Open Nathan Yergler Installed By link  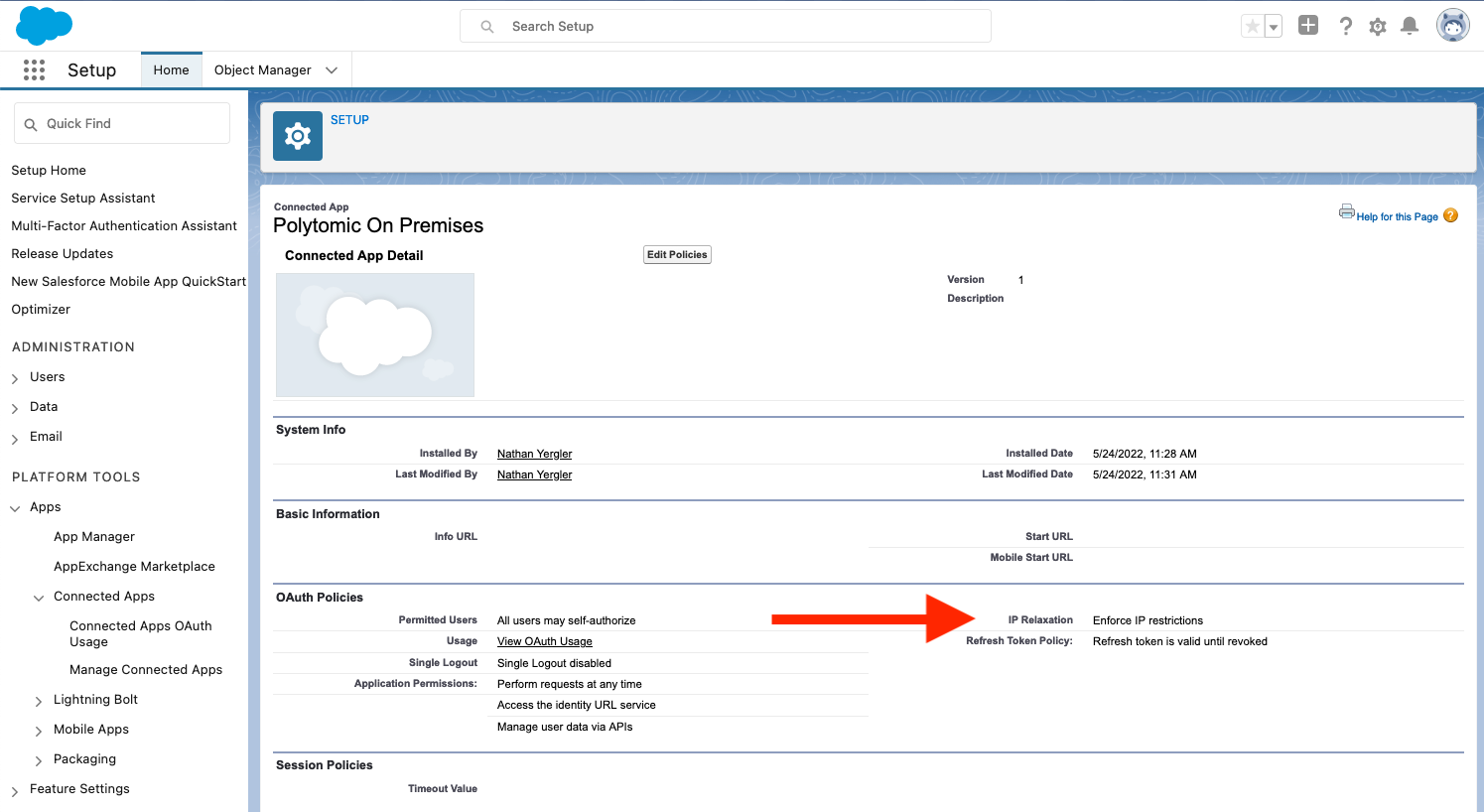coord(535,454)
